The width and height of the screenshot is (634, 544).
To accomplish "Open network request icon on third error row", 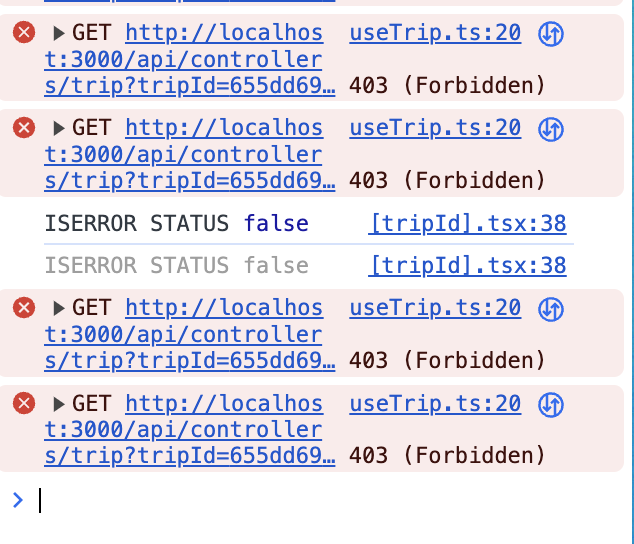I will pos(551,309).
